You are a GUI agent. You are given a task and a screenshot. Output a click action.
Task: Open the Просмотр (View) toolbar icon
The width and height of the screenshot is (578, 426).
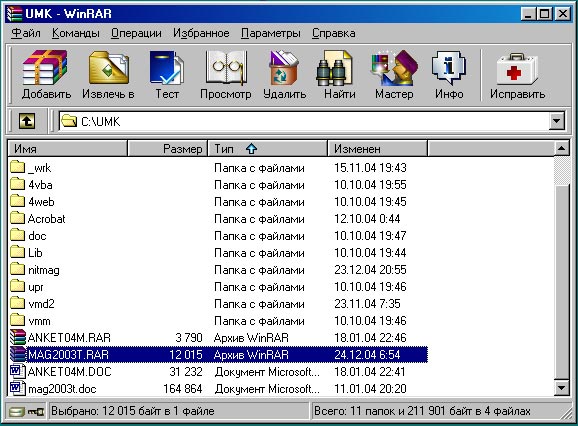coord(226,68)
